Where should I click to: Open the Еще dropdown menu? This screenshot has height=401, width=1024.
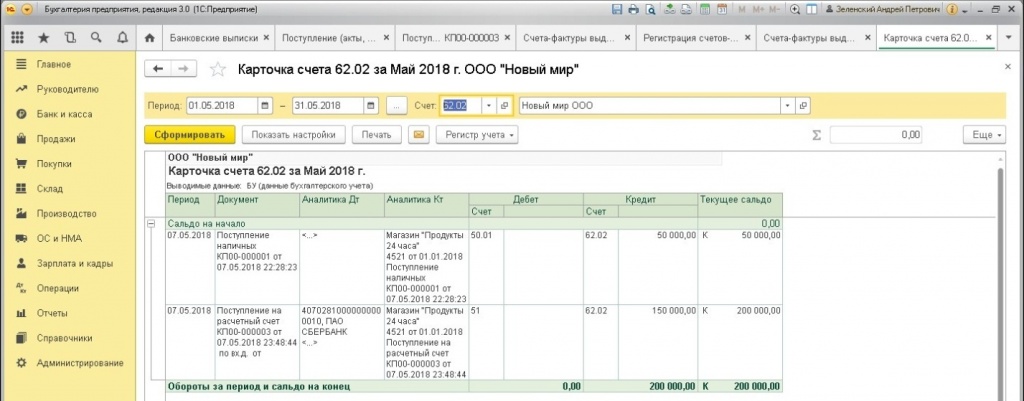pos(984,134)
